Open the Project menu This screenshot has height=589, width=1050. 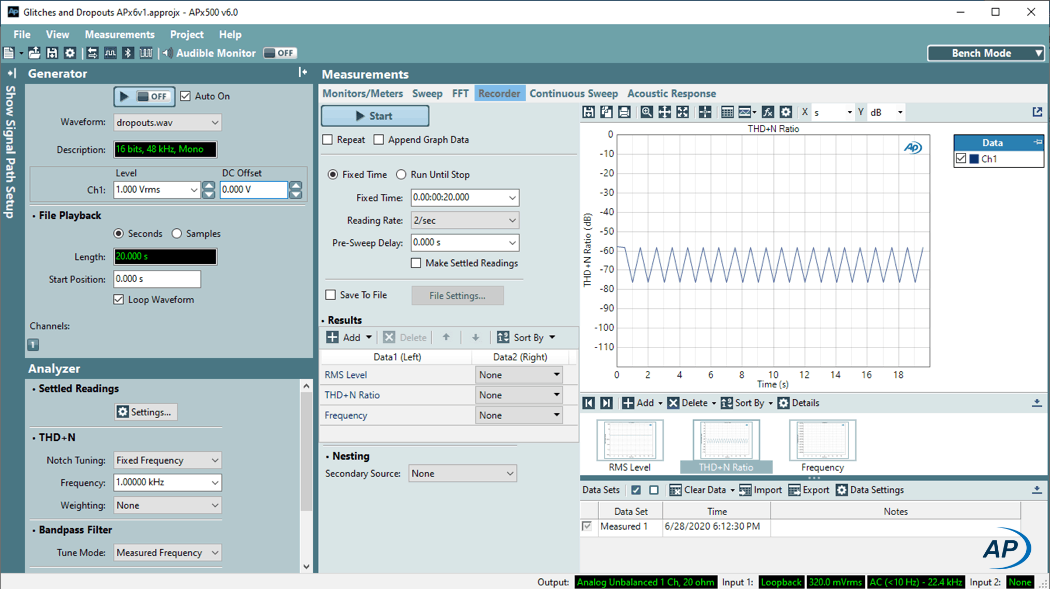coord(187,34)
